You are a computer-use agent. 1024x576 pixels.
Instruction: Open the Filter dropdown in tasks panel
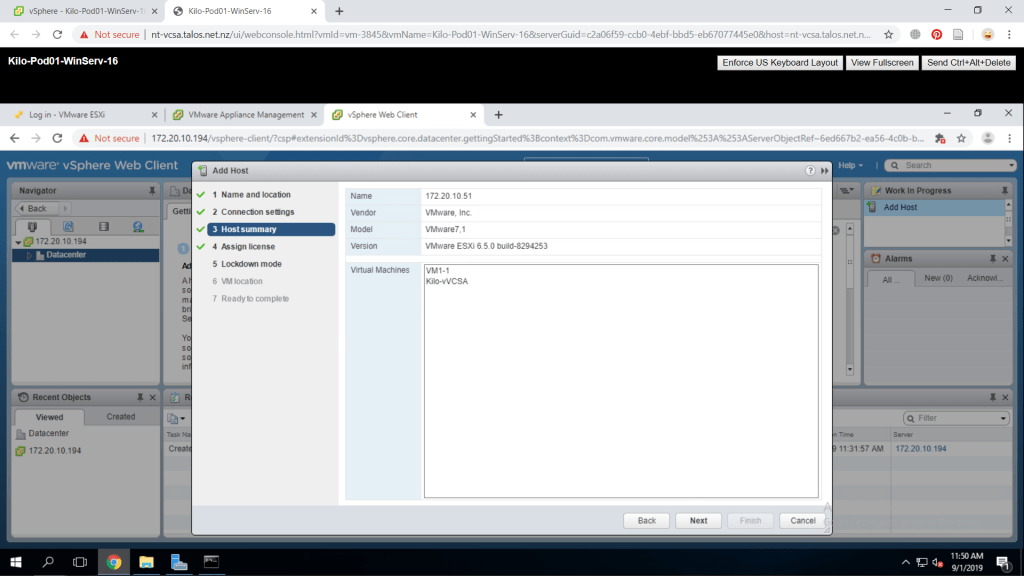[x=1004, y=418]
